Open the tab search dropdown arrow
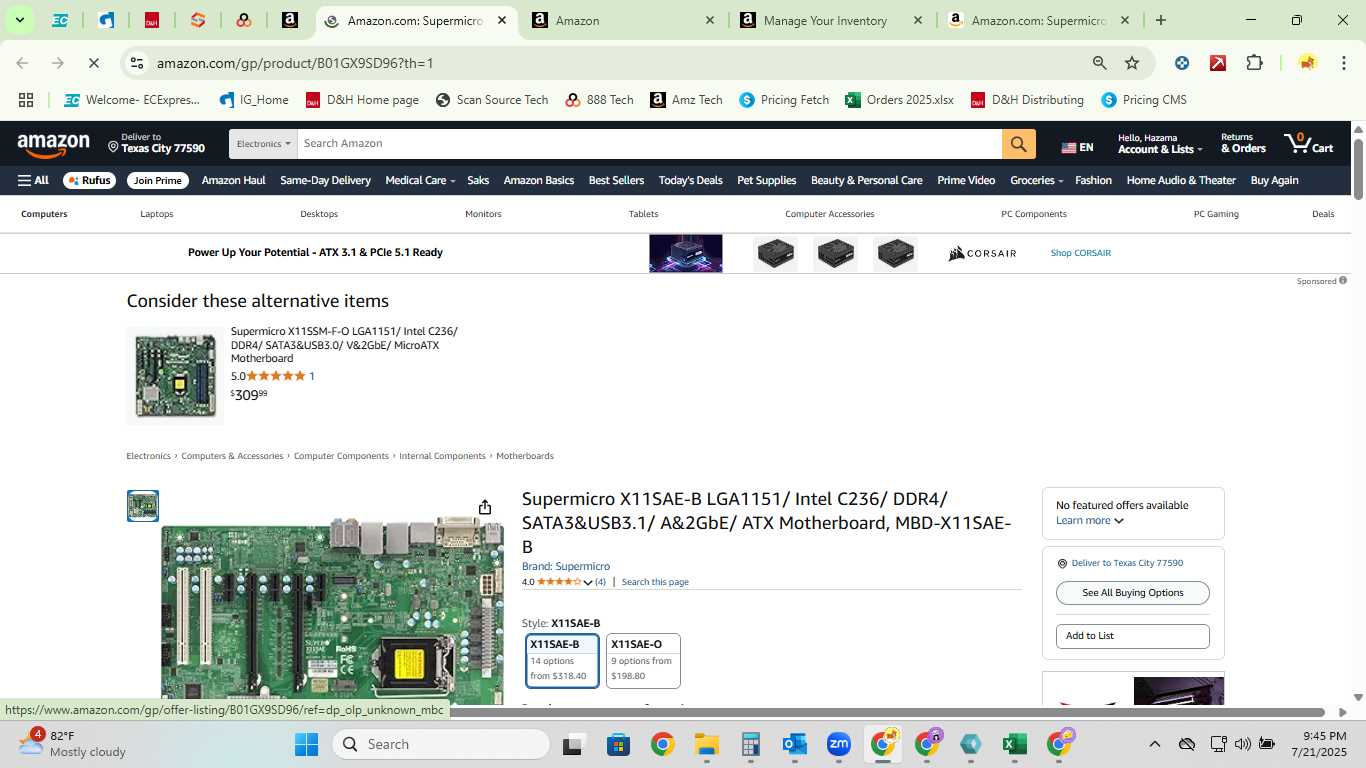 (x=19, y=20)
